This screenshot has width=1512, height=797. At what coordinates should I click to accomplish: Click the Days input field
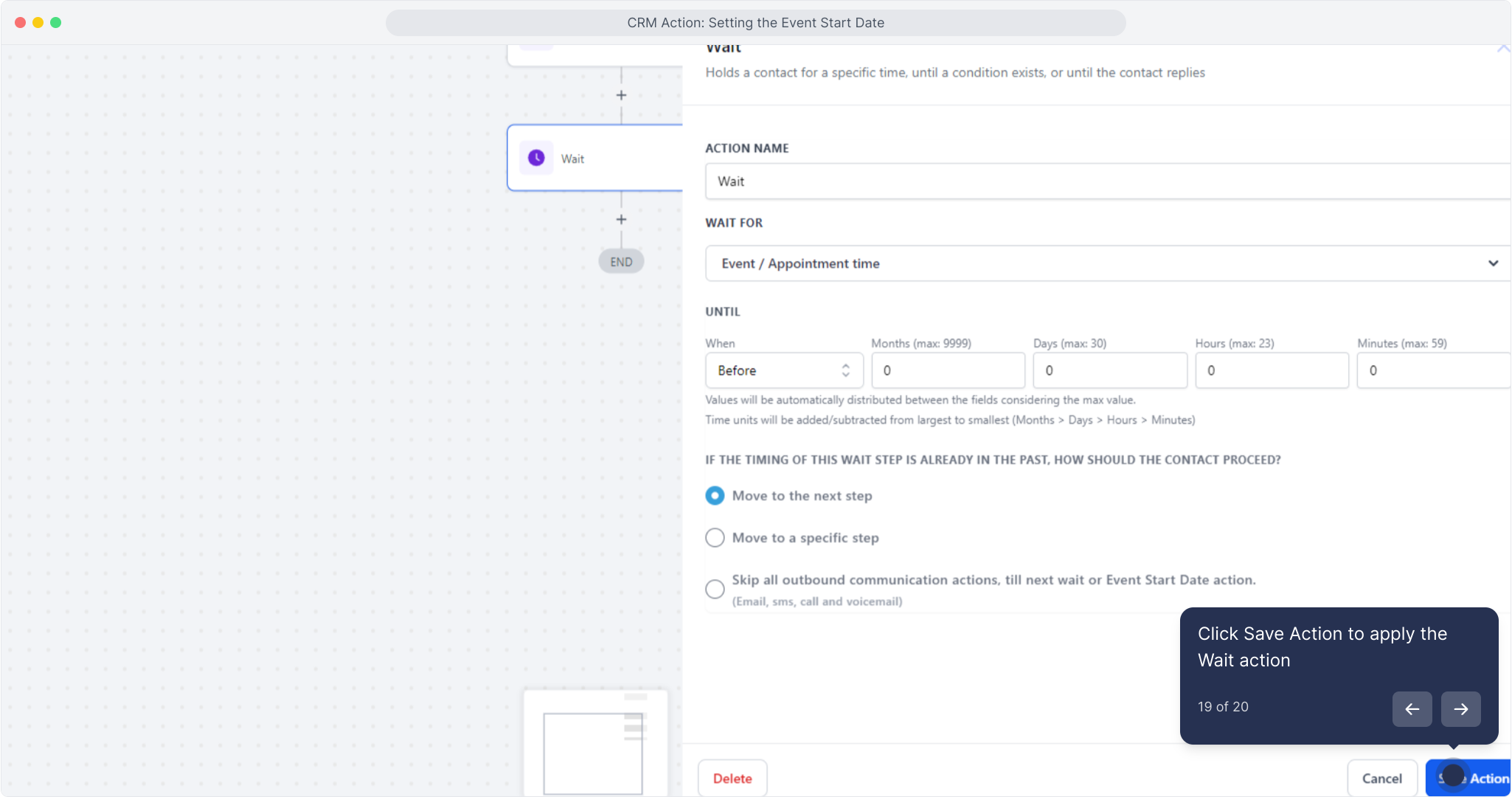pos(1109,370)
